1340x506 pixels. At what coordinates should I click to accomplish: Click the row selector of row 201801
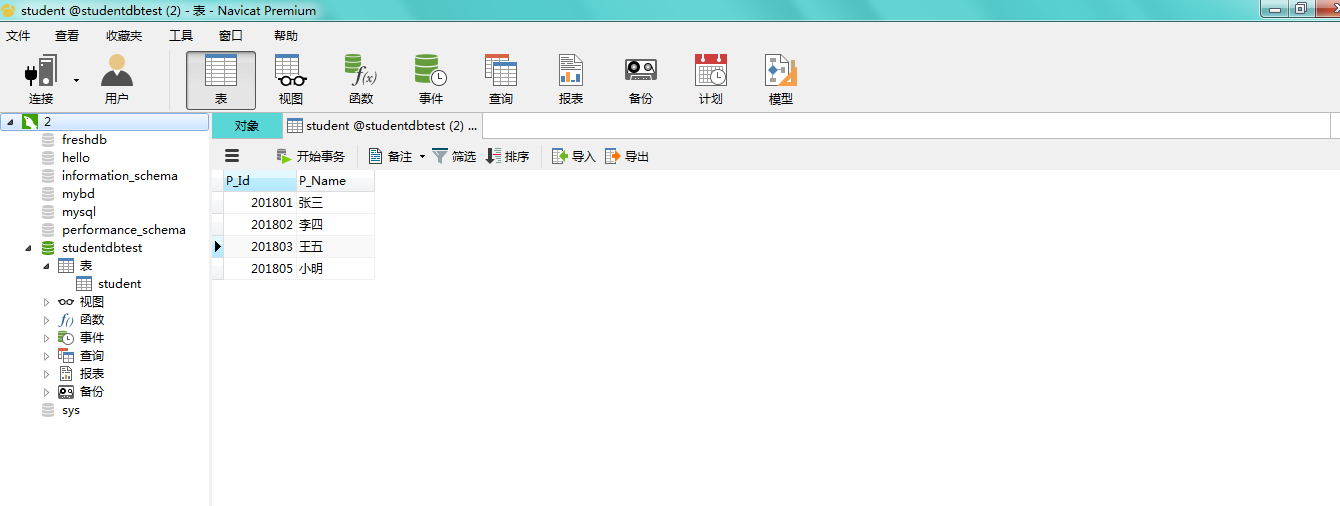tap(217, 202)
